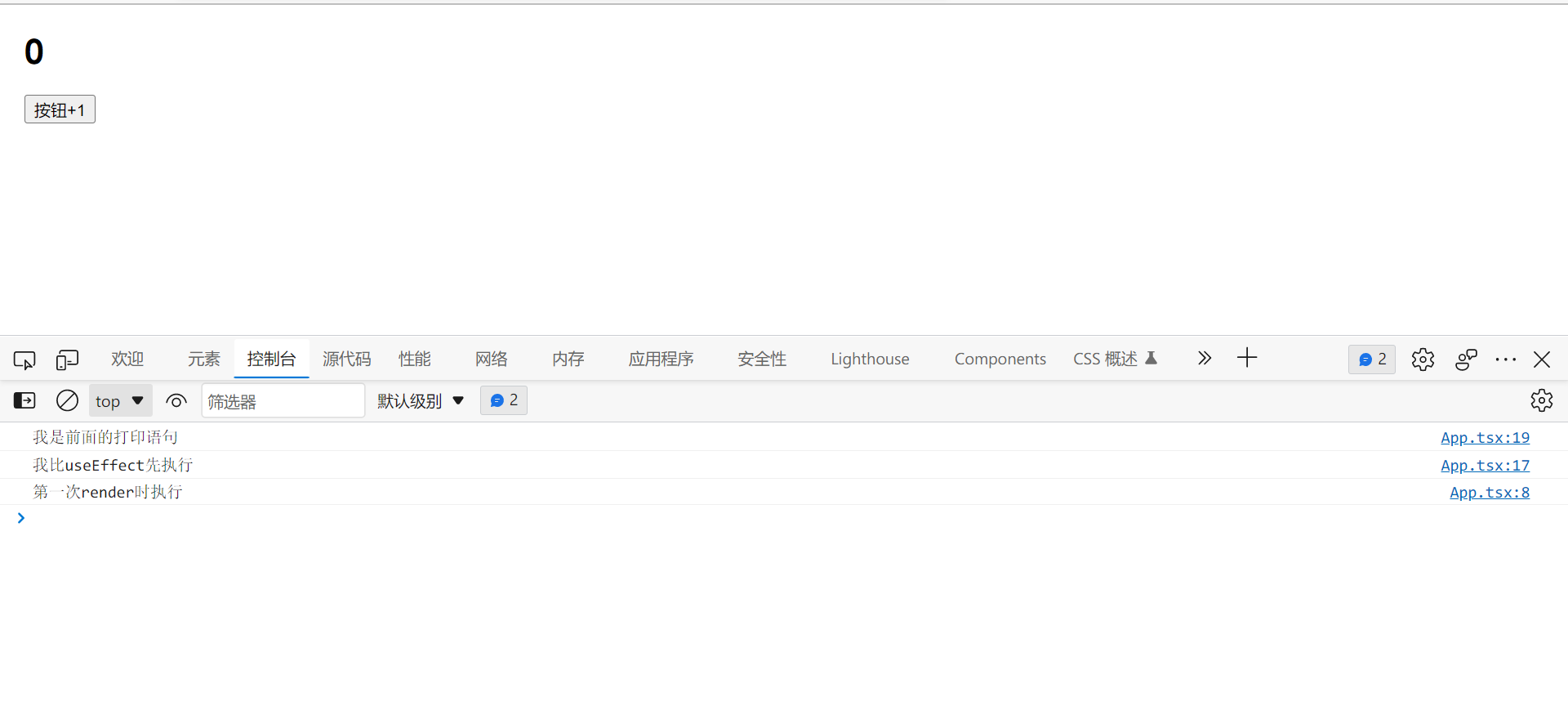The width and height of the screenshot is (1568, 710).
Task: Toggle device emulation icon
Action: (x=67, y=359)
